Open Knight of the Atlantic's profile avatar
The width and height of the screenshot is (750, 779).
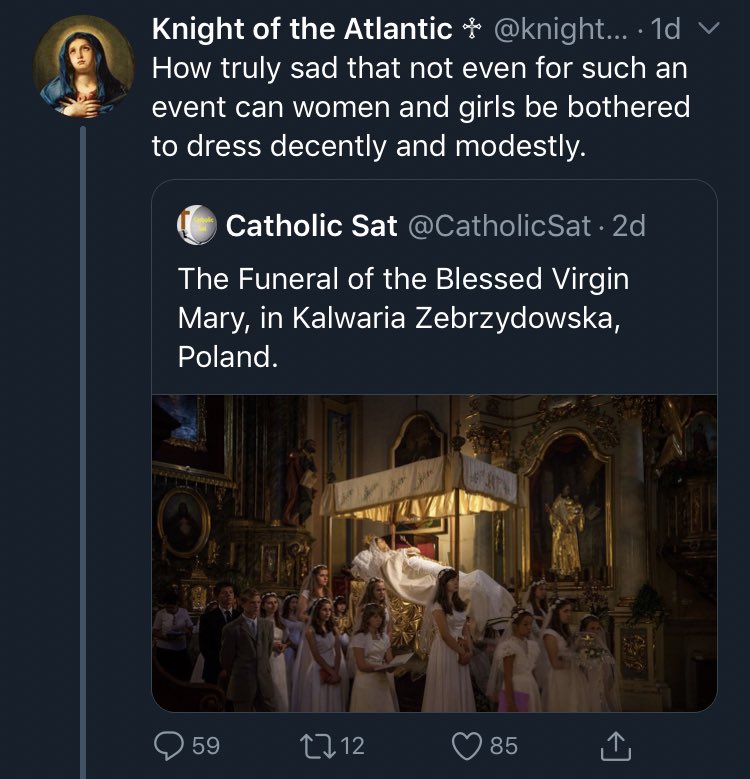[x=83, y=66]
